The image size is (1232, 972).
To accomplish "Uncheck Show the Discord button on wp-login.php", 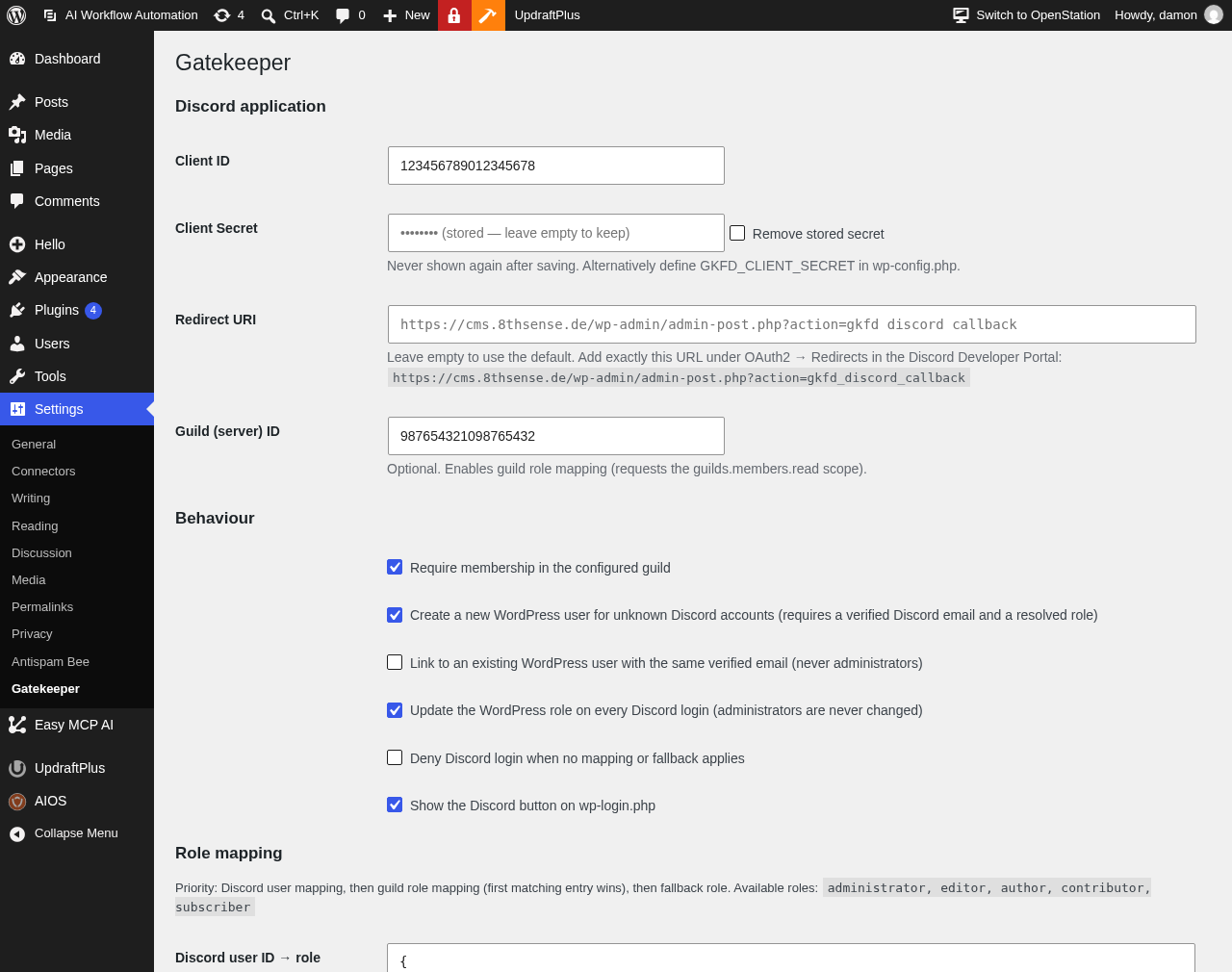I will 395,805.
